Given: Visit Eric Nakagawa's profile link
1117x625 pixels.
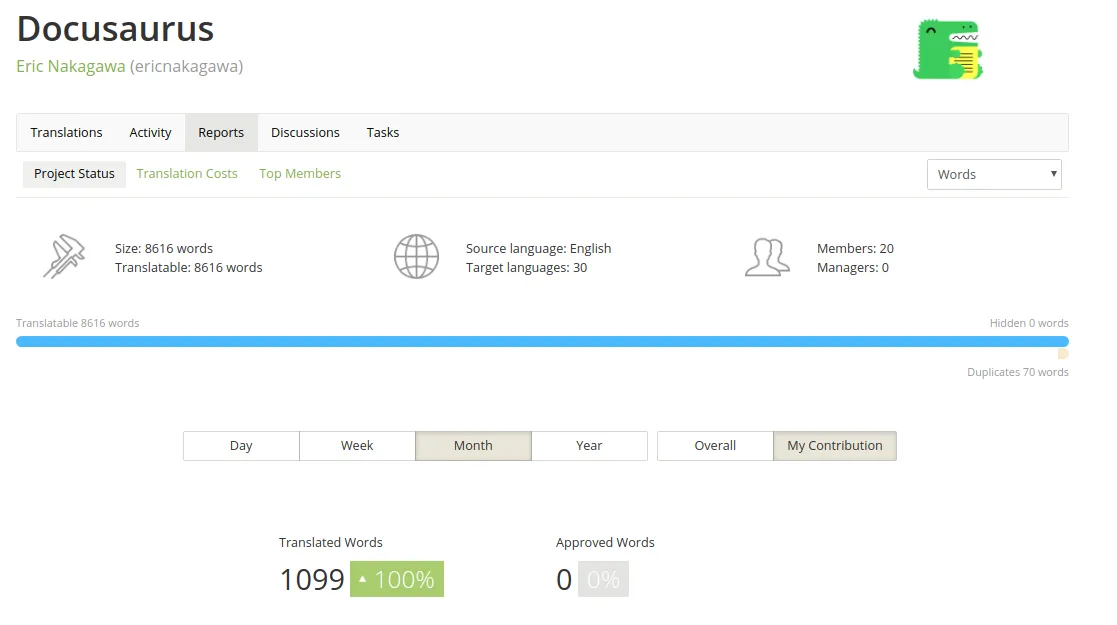Looking at the screenshot, I should click(x=71, y=66).
